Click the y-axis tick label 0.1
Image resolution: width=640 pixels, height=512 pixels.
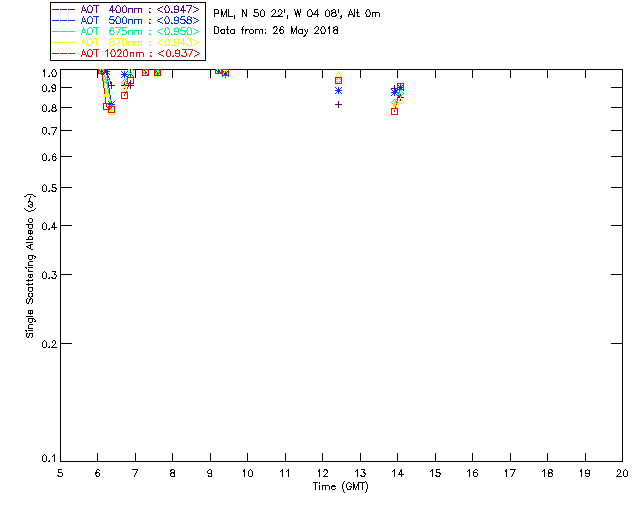pyautogui.click(x=49, y=459)
